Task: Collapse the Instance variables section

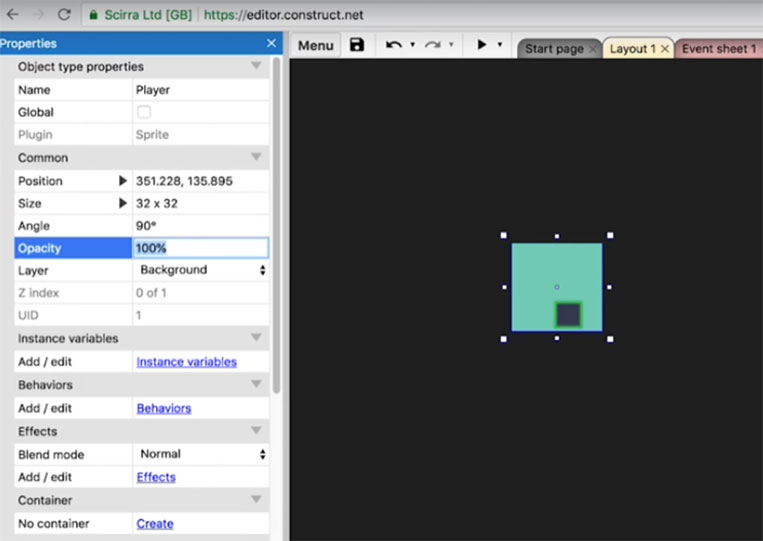Action: coord(256,337)
